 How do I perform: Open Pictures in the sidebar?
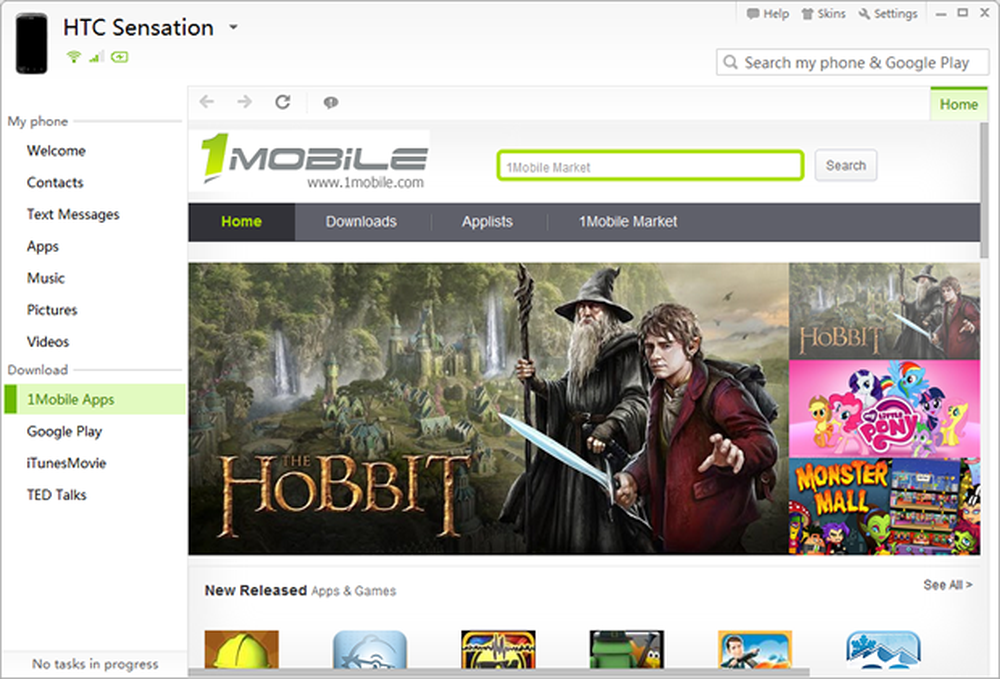tap(52, 310)
